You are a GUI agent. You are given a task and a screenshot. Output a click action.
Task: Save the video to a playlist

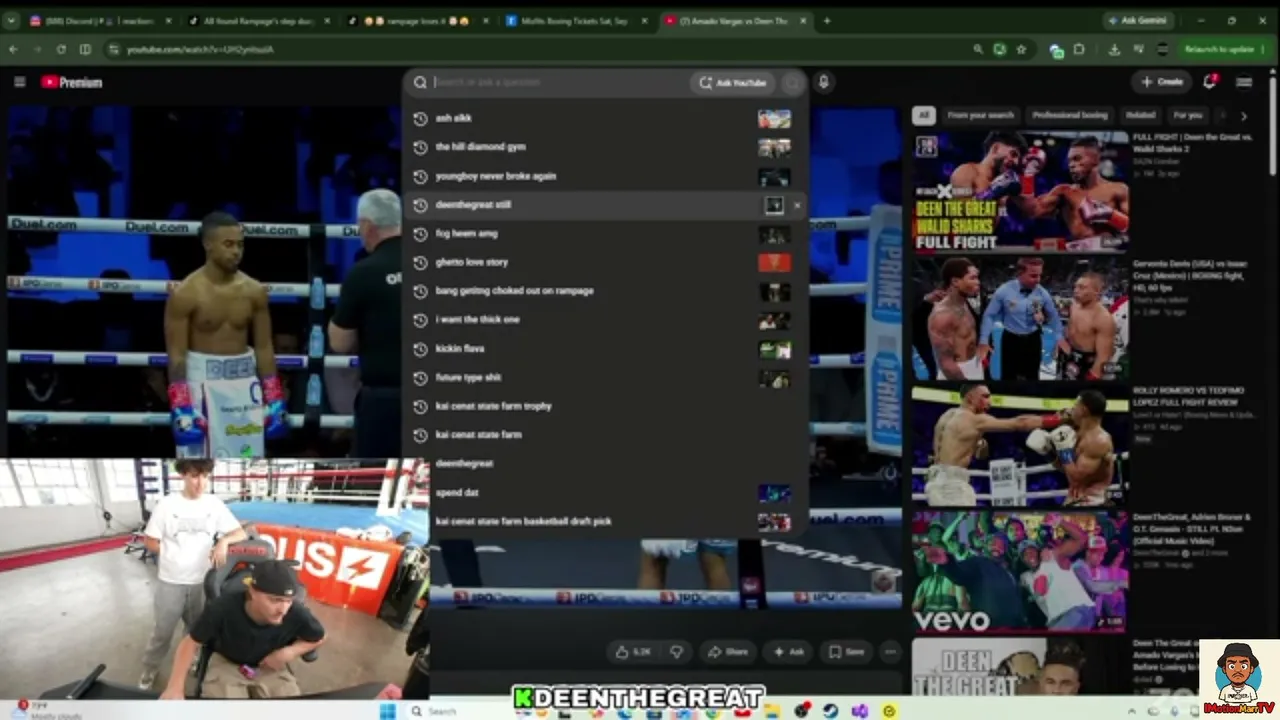(x=846, y=652)
